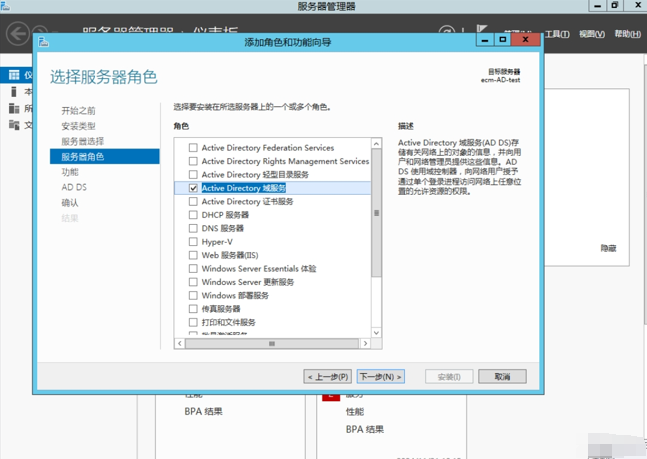
Task: Click the 取消 button
Action: tap(502, 376)
